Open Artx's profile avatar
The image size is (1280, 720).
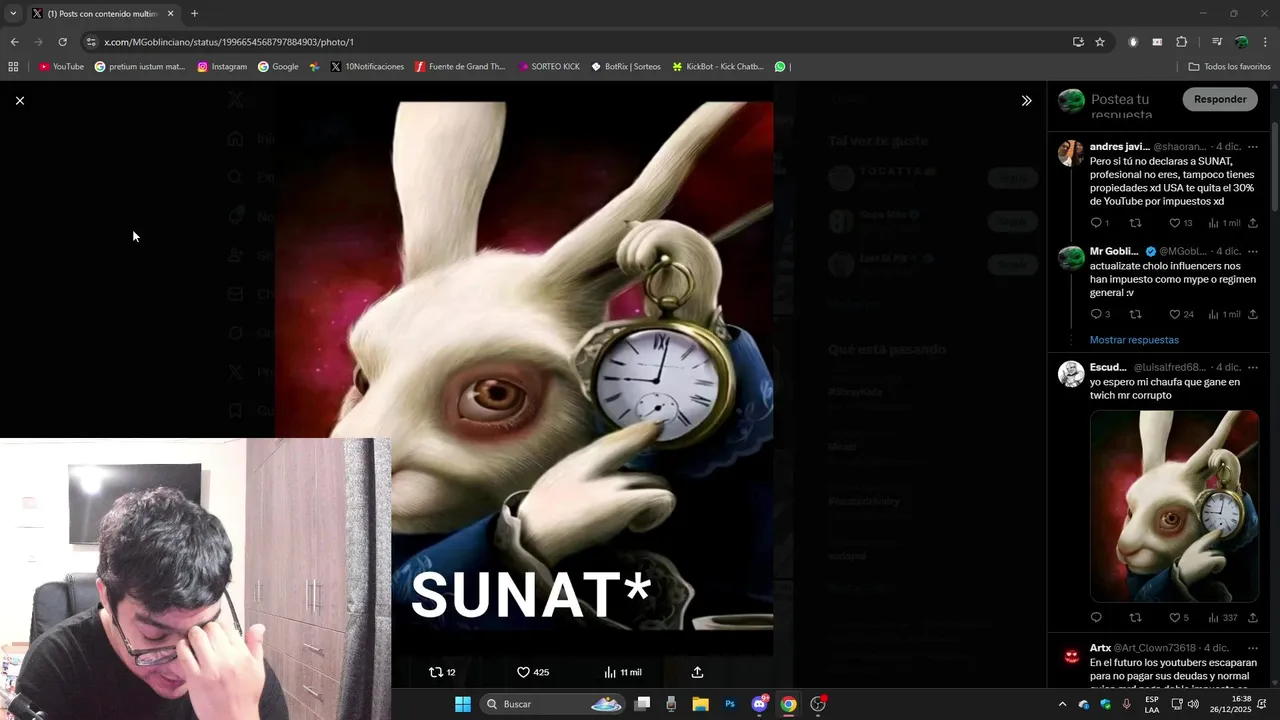click(x=1071, y=655)
